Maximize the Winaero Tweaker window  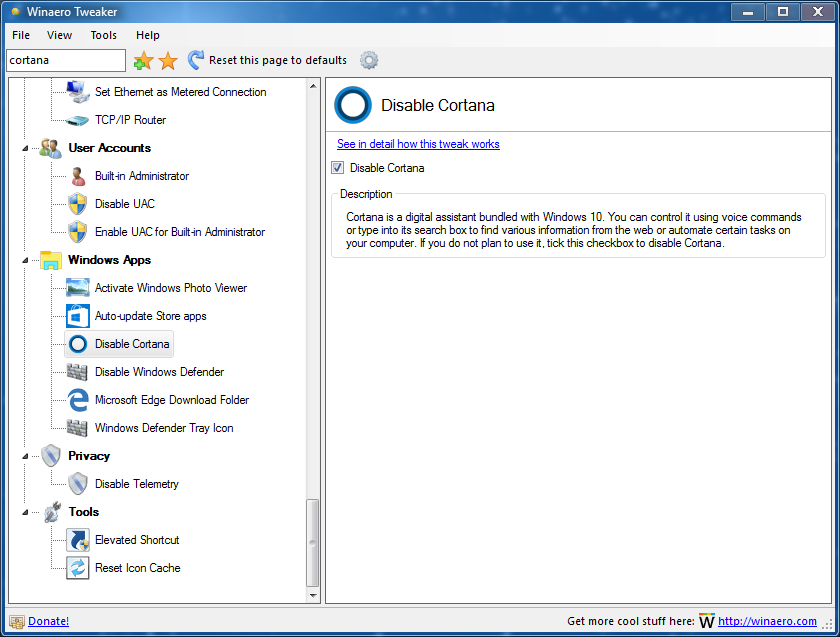pos(783,12)
